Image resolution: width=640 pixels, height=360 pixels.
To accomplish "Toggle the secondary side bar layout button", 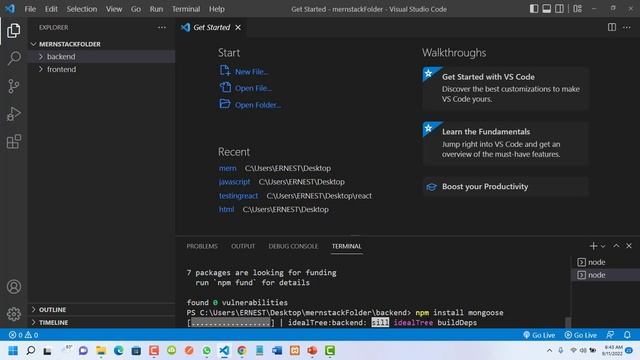I will click(559, 9).
